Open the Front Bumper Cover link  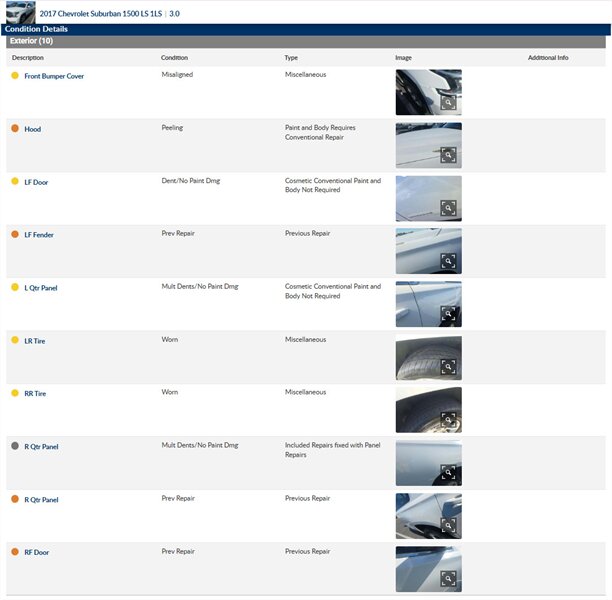click(x=54, y=76)
